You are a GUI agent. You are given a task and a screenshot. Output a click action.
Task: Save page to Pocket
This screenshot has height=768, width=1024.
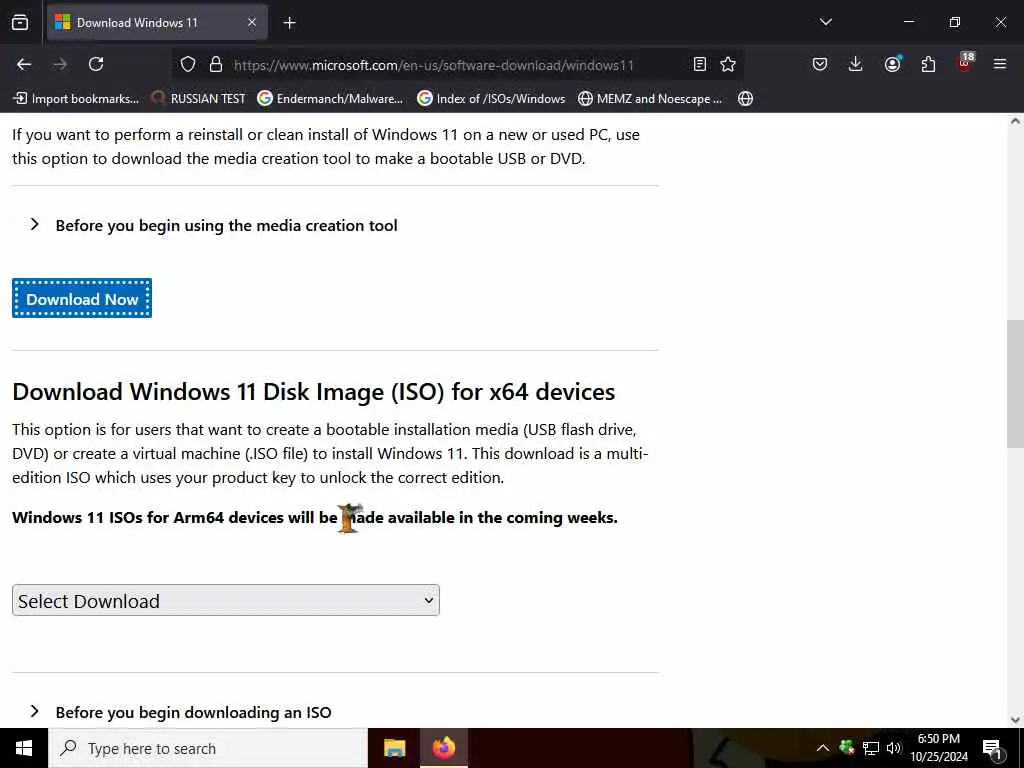[x=820, y=64]
